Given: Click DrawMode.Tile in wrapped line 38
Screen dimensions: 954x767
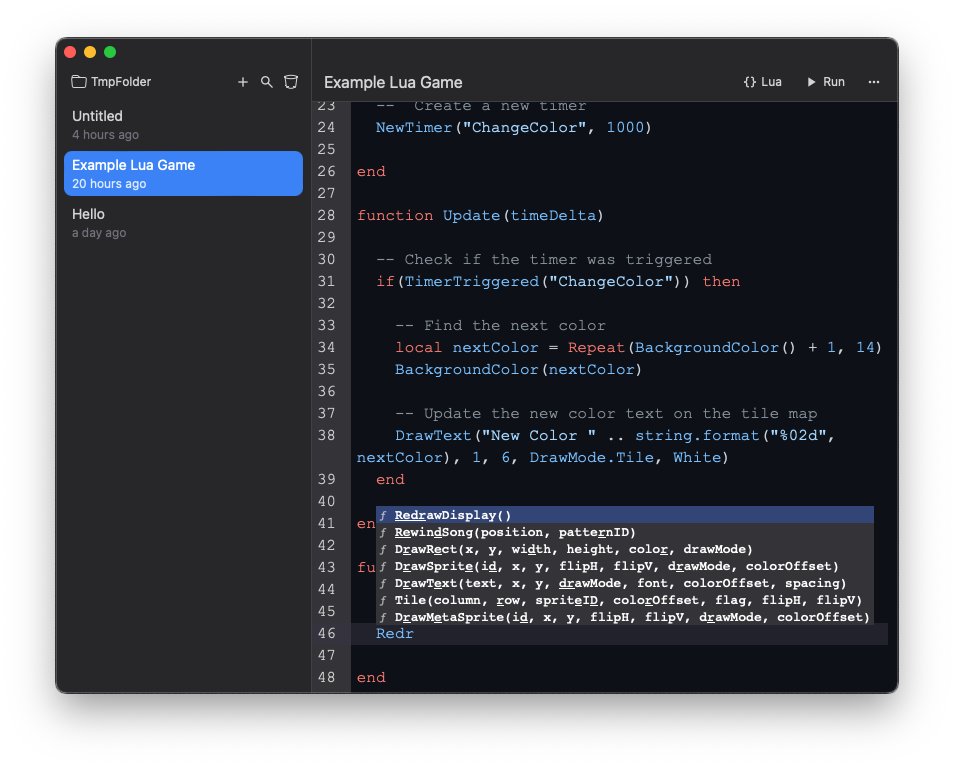Looking at the screenshot, I should [591, 457].
